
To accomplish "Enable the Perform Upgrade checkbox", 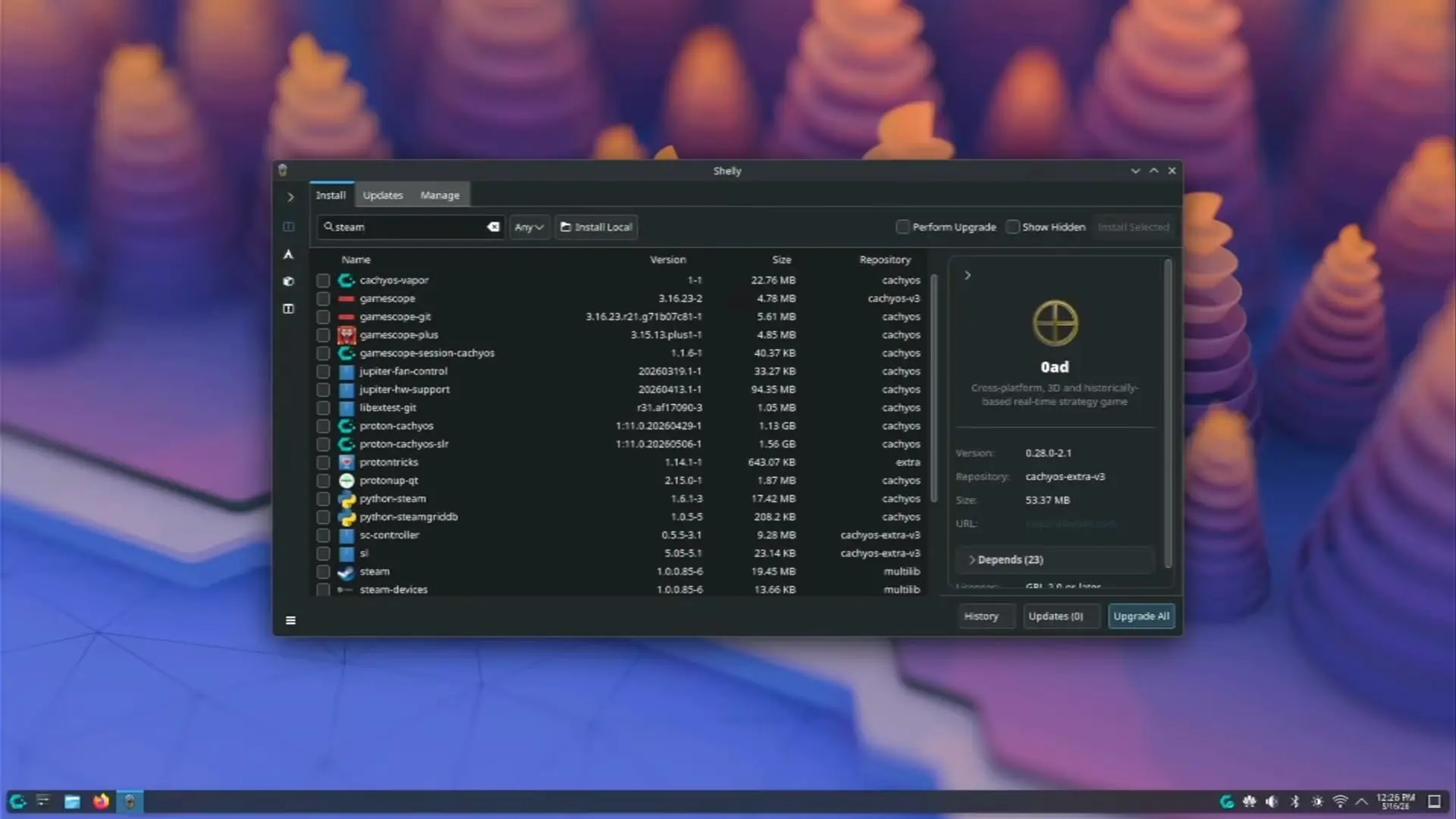I will point(902,227).
